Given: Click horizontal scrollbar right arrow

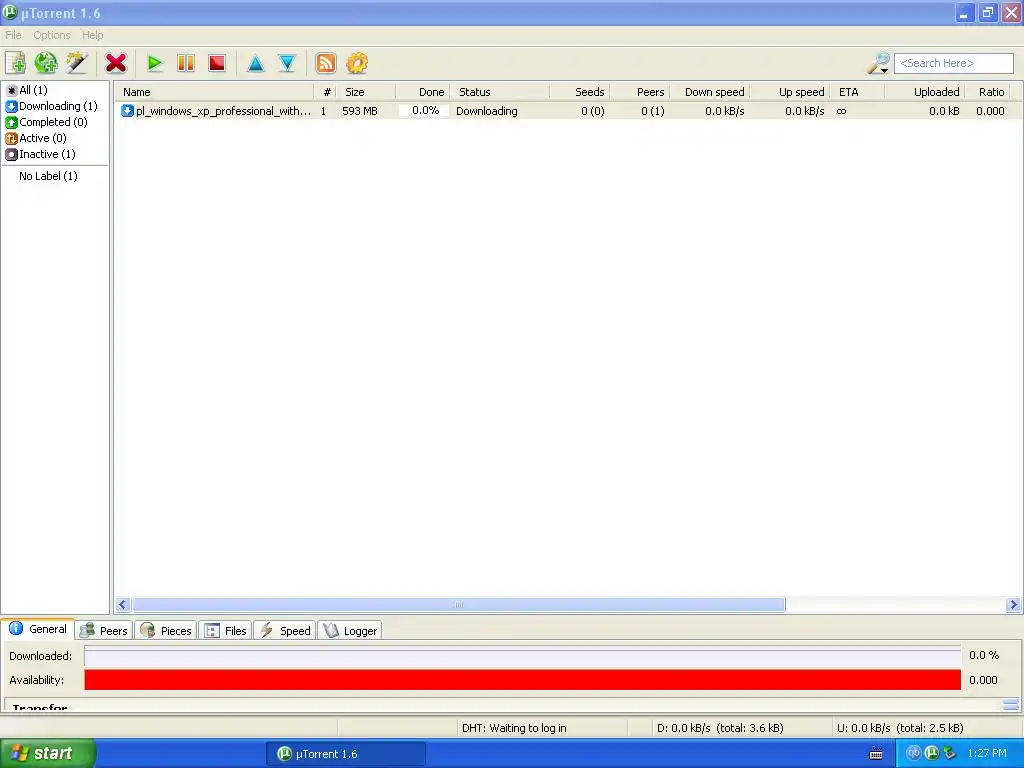Looking at the screenshot, I should pyautogui.click(x=1013, y=605).
